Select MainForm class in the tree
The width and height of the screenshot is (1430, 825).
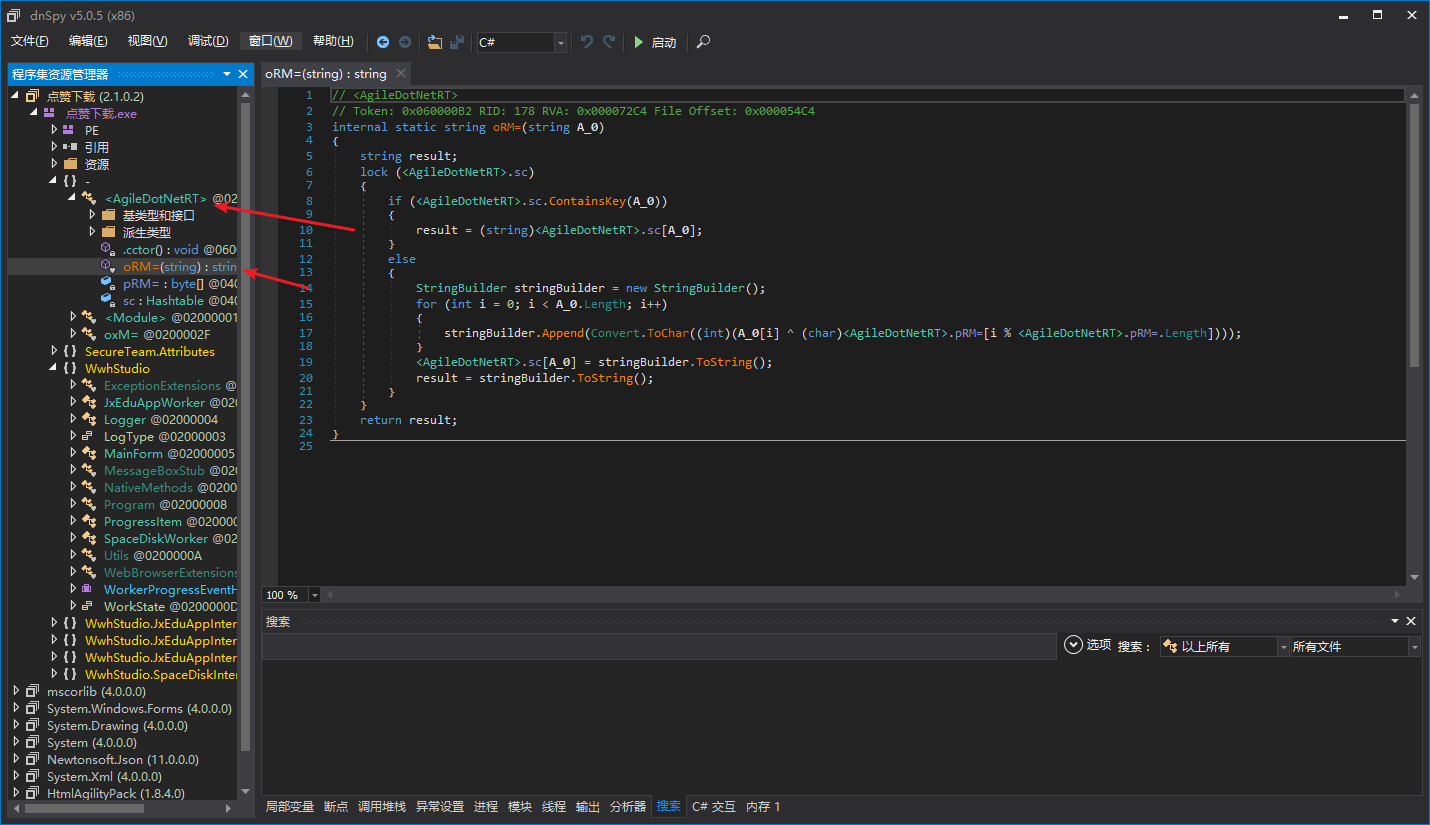[133, 453]
